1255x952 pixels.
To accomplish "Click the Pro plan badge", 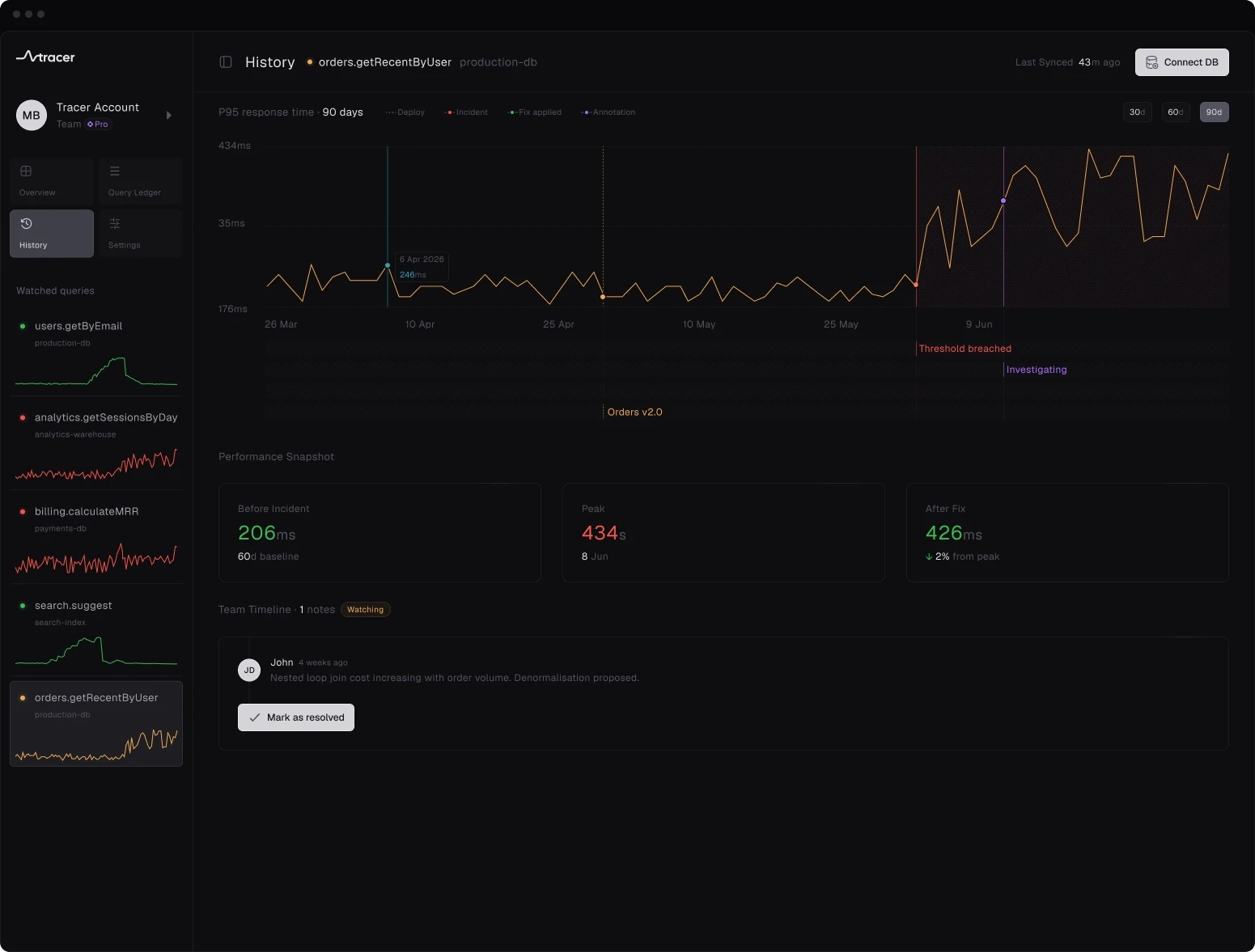I will pos(98,125).
